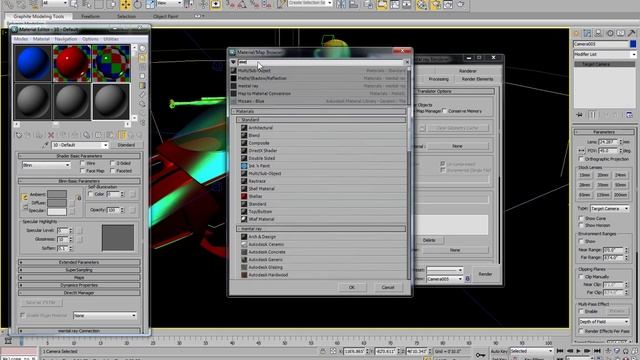Viewport: 640px width, 360px height.
Task: Select the Architectural material entry
Action: pos(260,128)
